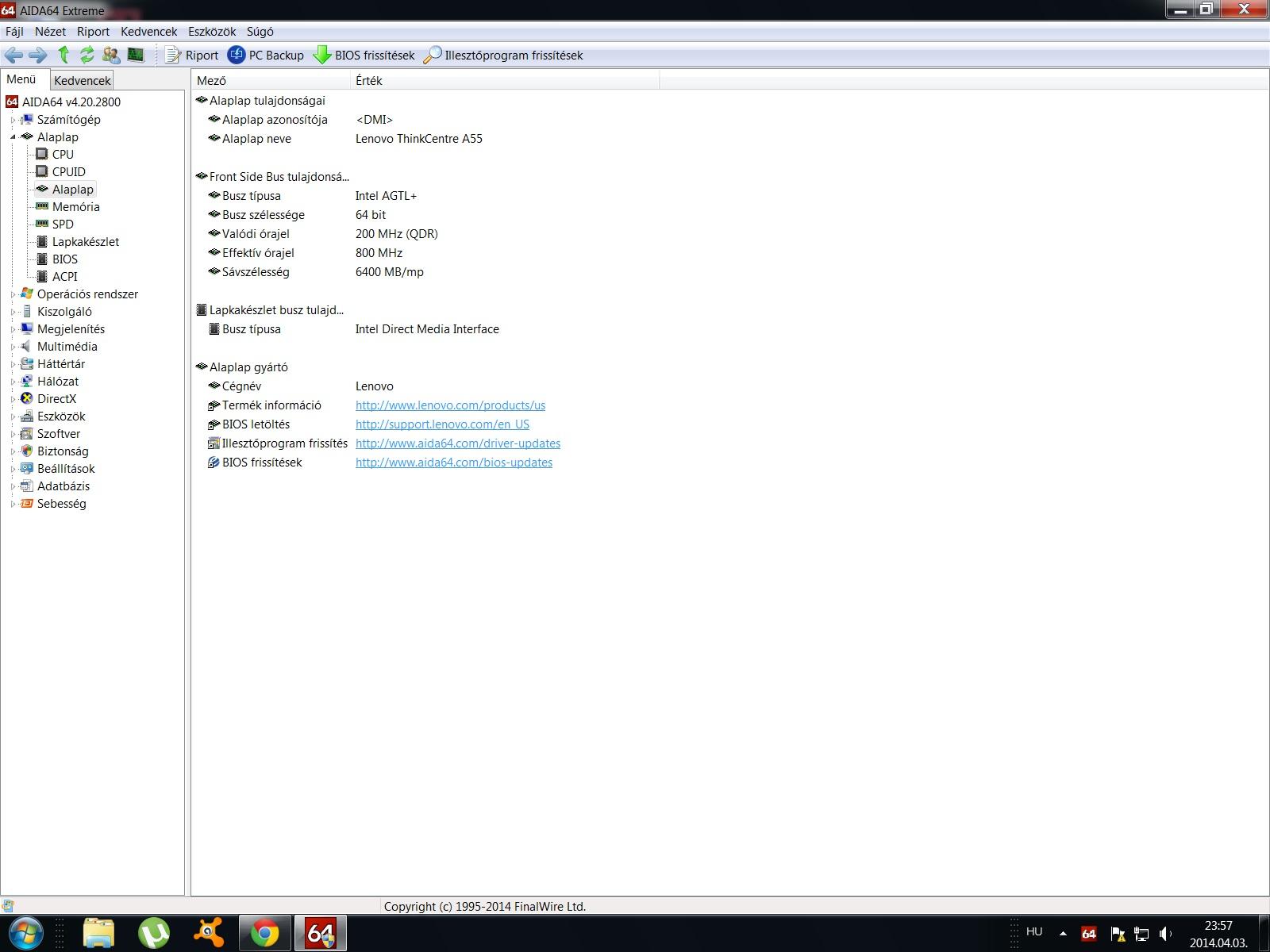Click the HU language indicator
This screenshot has width=1270, height=952.
pos(1034,931)
